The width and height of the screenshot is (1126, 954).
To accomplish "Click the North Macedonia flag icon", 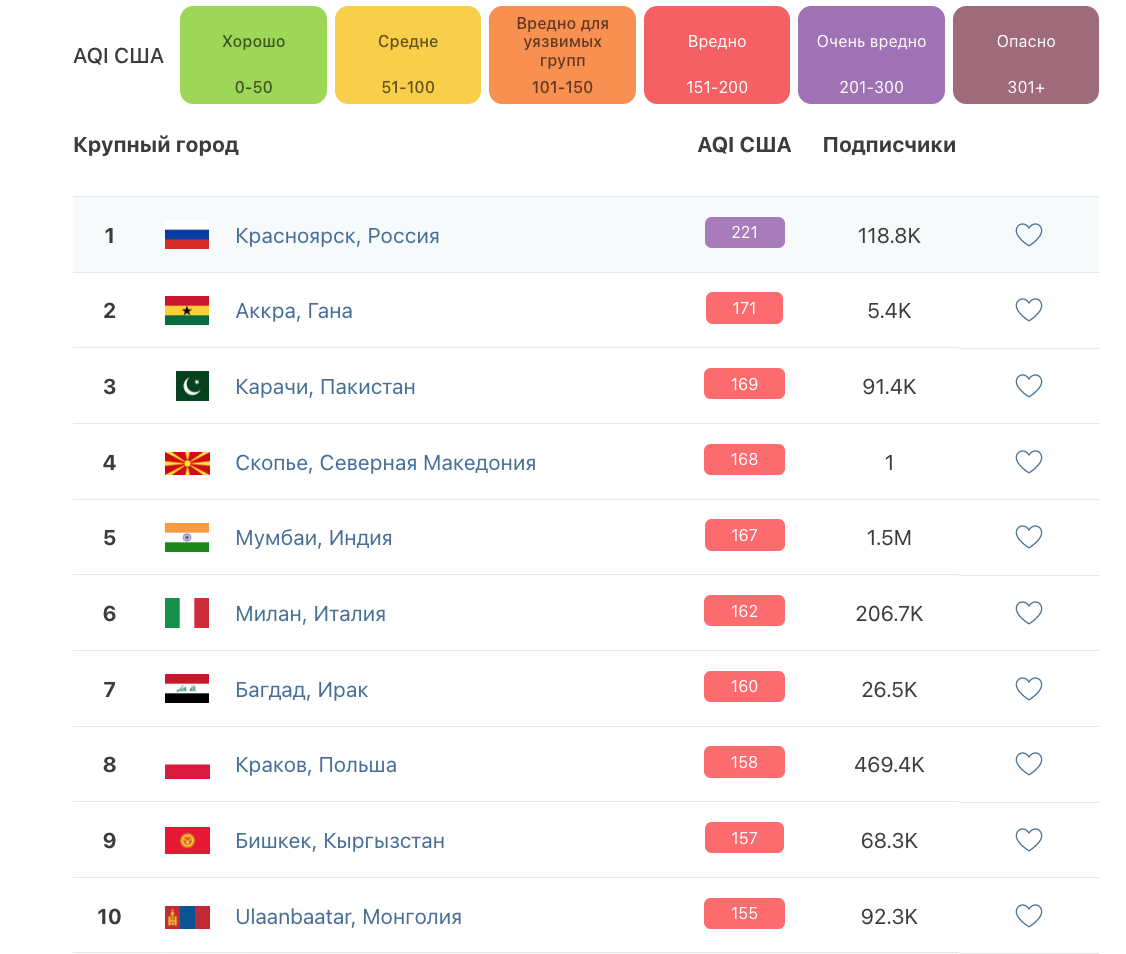I will click(x=187, y=462).
